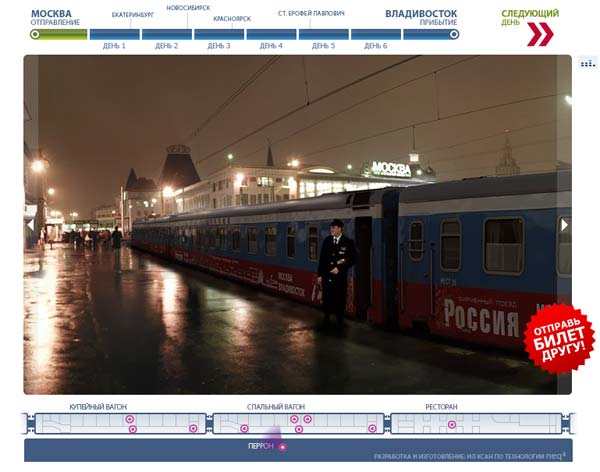This screenshot has width=600, height=472.
Task: Click the Ст. Ерофей Павлович stop label
Action: tap(311, 13)
